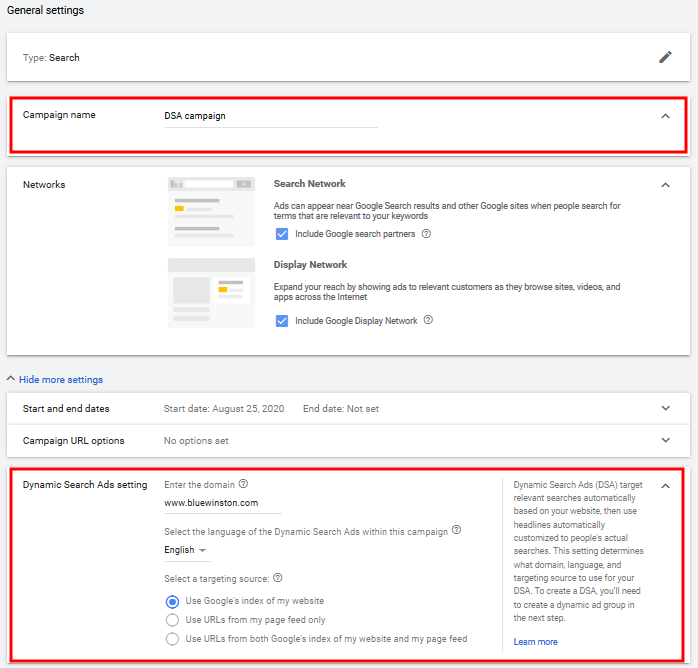Select Use URLs from my page feed only
698x668 pixels.
click(x=172, y=620)
